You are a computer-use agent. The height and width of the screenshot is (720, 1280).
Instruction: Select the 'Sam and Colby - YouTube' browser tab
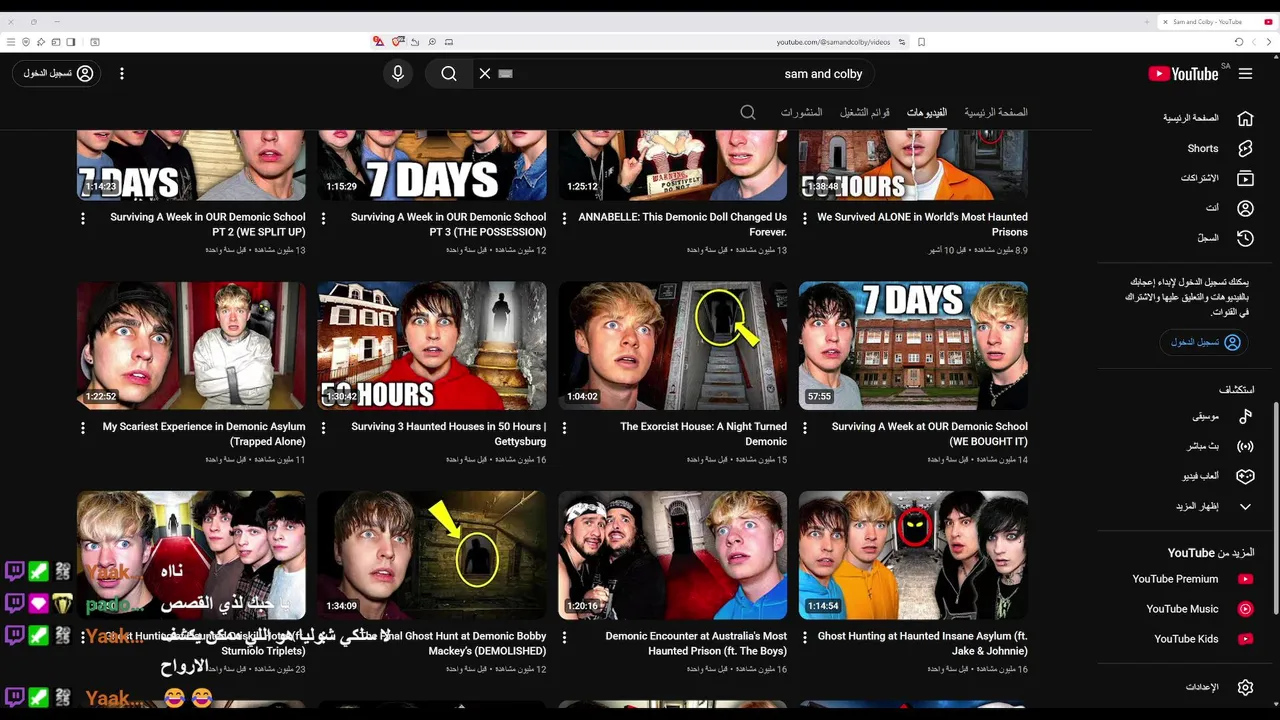1215,21
